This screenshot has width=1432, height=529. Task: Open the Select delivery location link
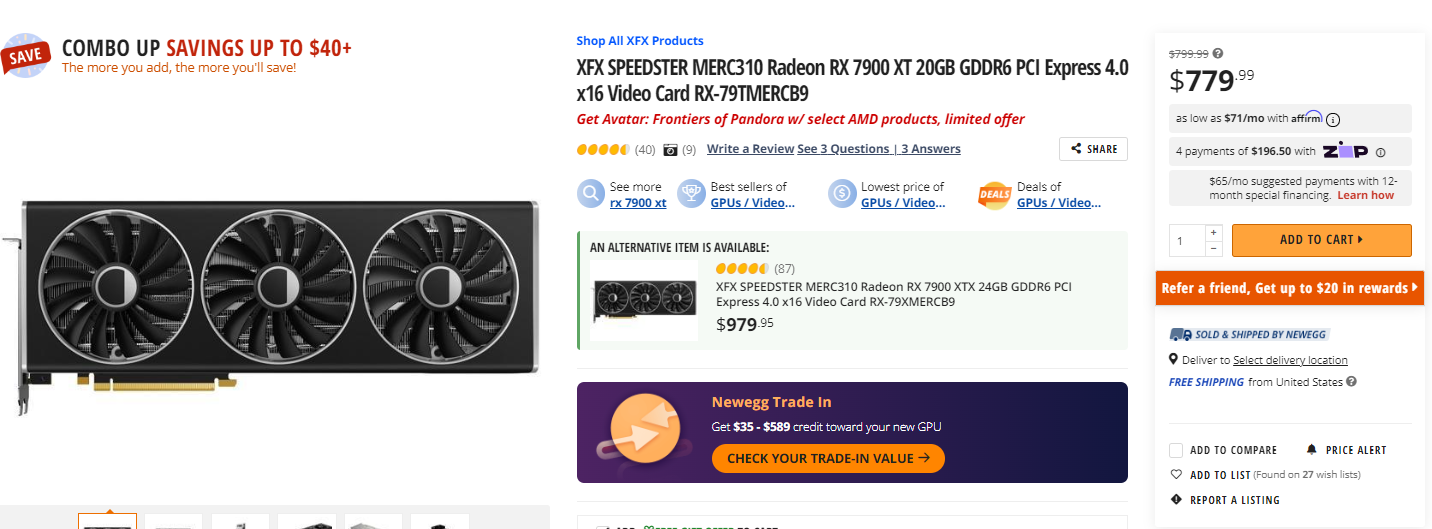(x=1290, y=360)
